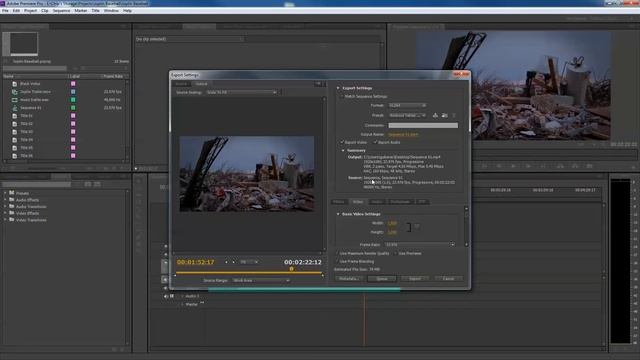Viewport: 640px width, 360px height.
Task: Open the File menu
Action: (x=5, y=11)
